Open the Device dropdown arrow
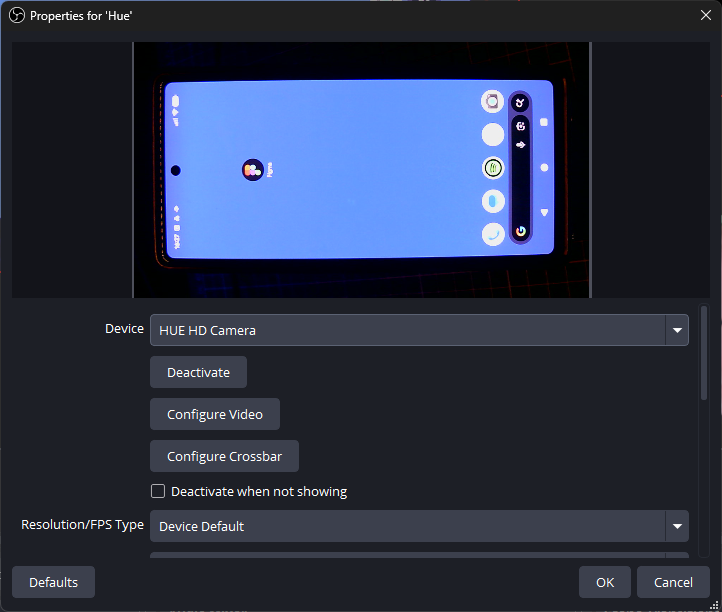The width and height of the screenshot is (722, 612). point(677,330)
